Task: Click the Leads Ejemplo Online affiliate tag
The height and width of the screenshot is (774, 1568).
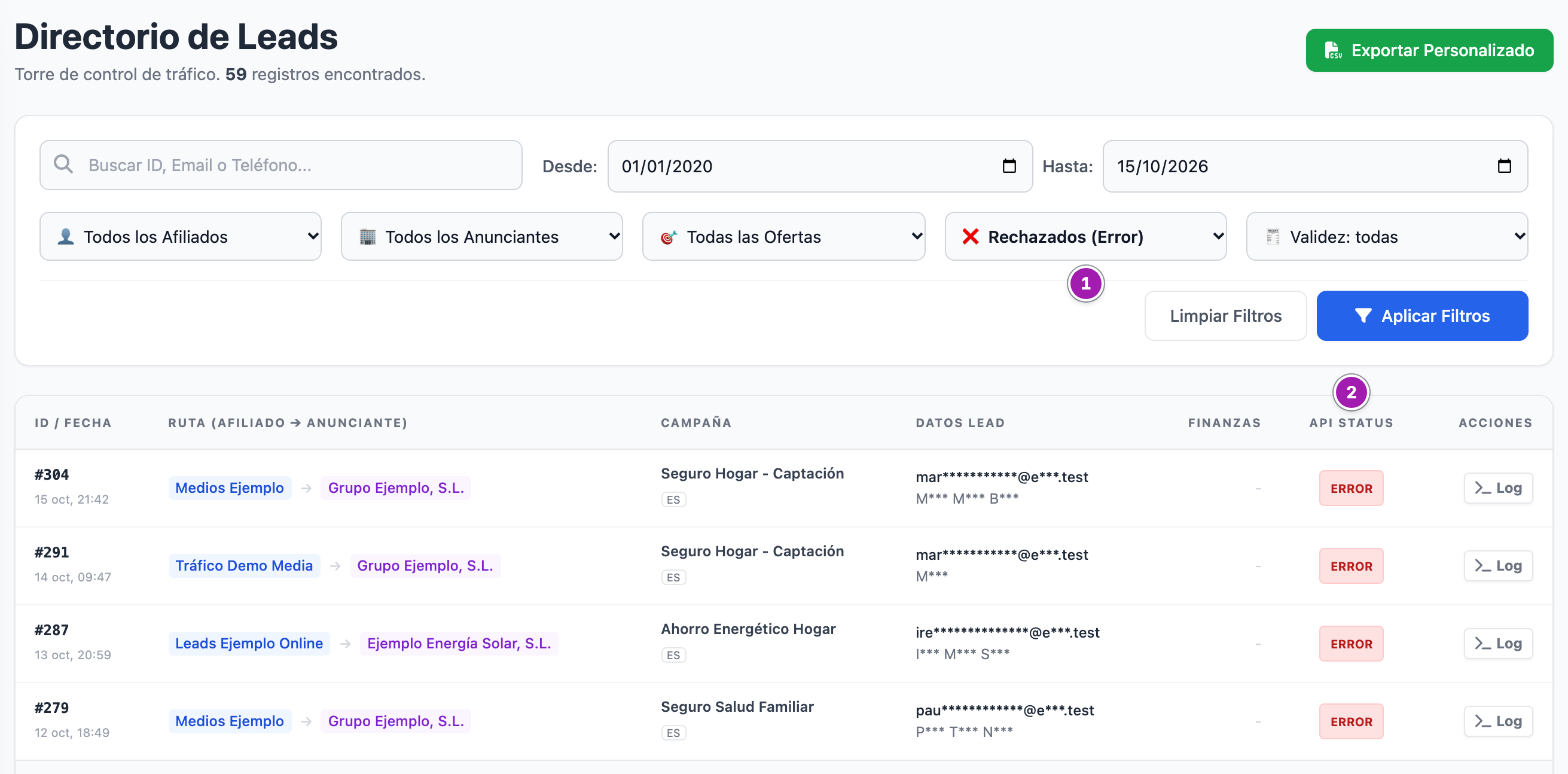Action: 249,644
